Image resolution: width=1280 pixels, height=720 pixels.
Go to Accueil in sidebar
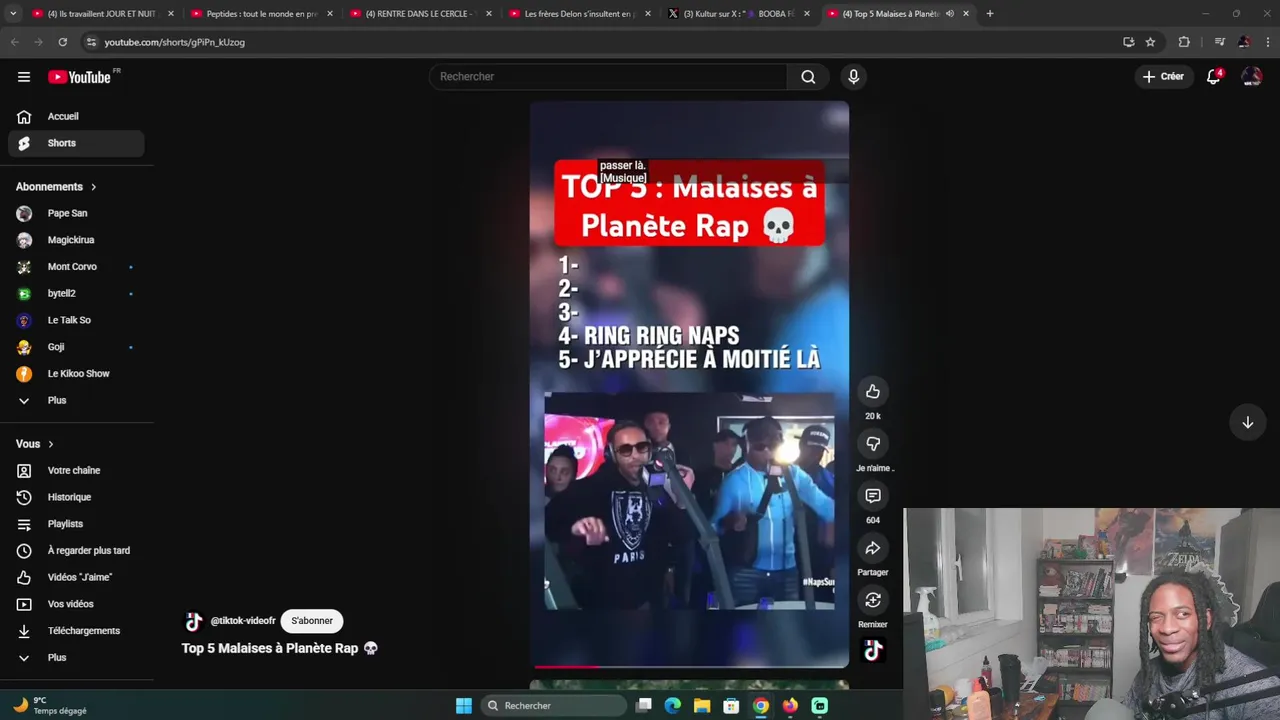[76, 116]
